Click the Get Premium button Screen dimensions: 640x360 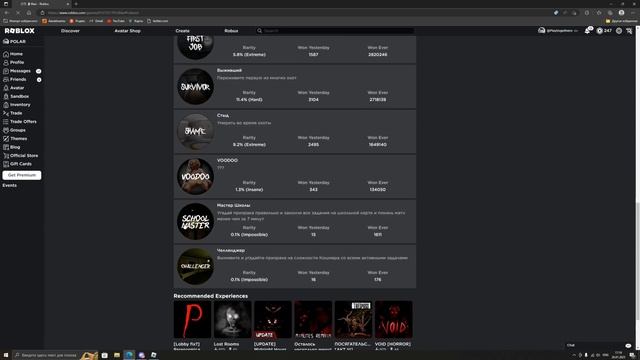point(22,175)
